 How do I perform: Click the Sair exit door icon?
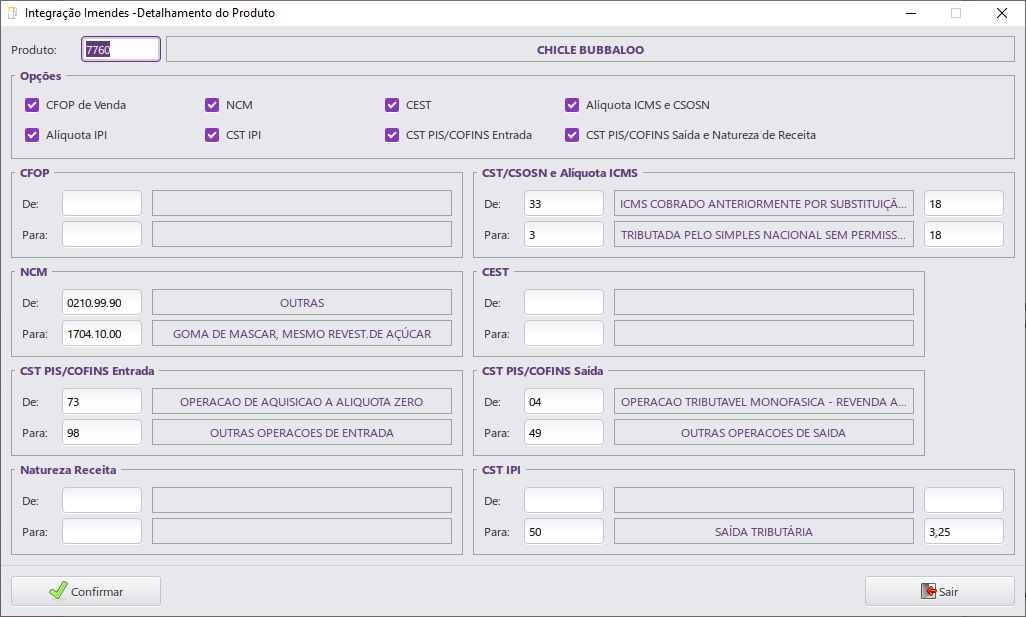tap(928, 591)
